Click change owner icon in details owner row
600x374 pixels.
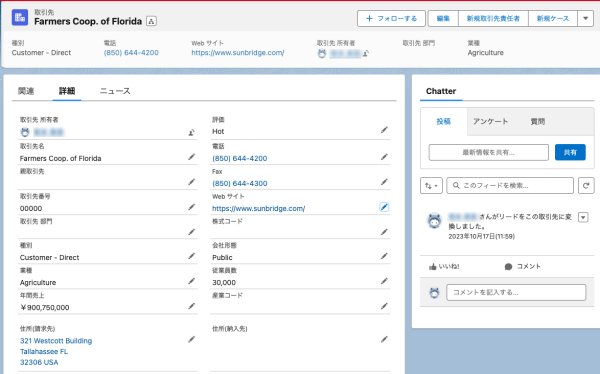pyautogui.click(x=191, y=132)
